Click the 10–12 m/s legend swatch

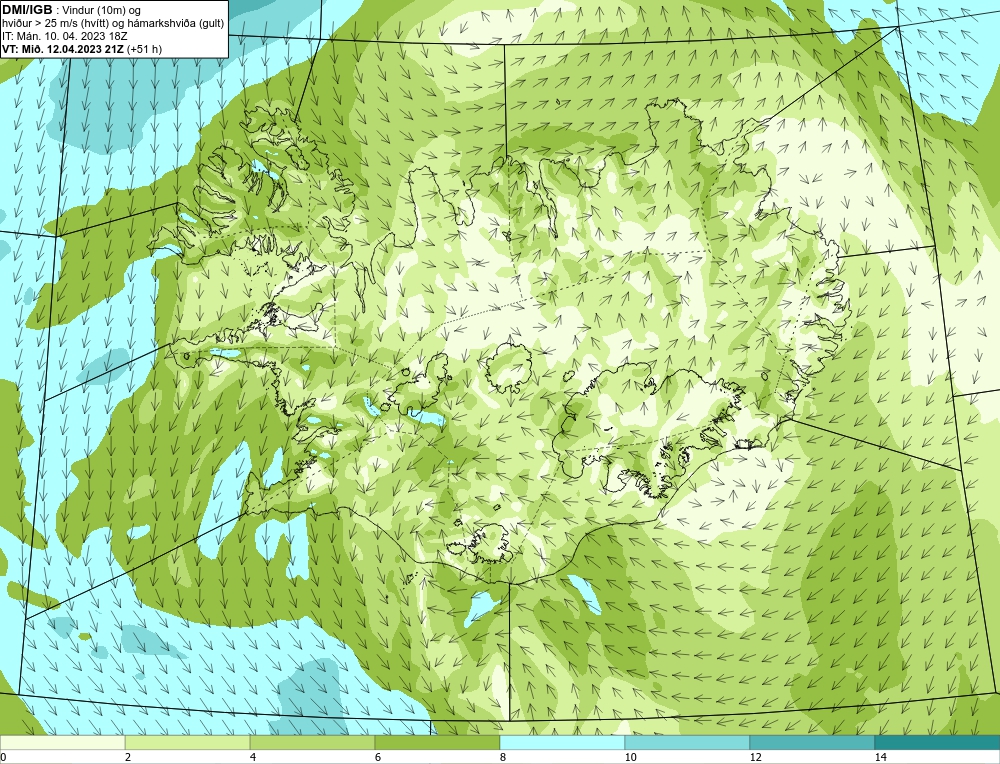coord(688,742)
